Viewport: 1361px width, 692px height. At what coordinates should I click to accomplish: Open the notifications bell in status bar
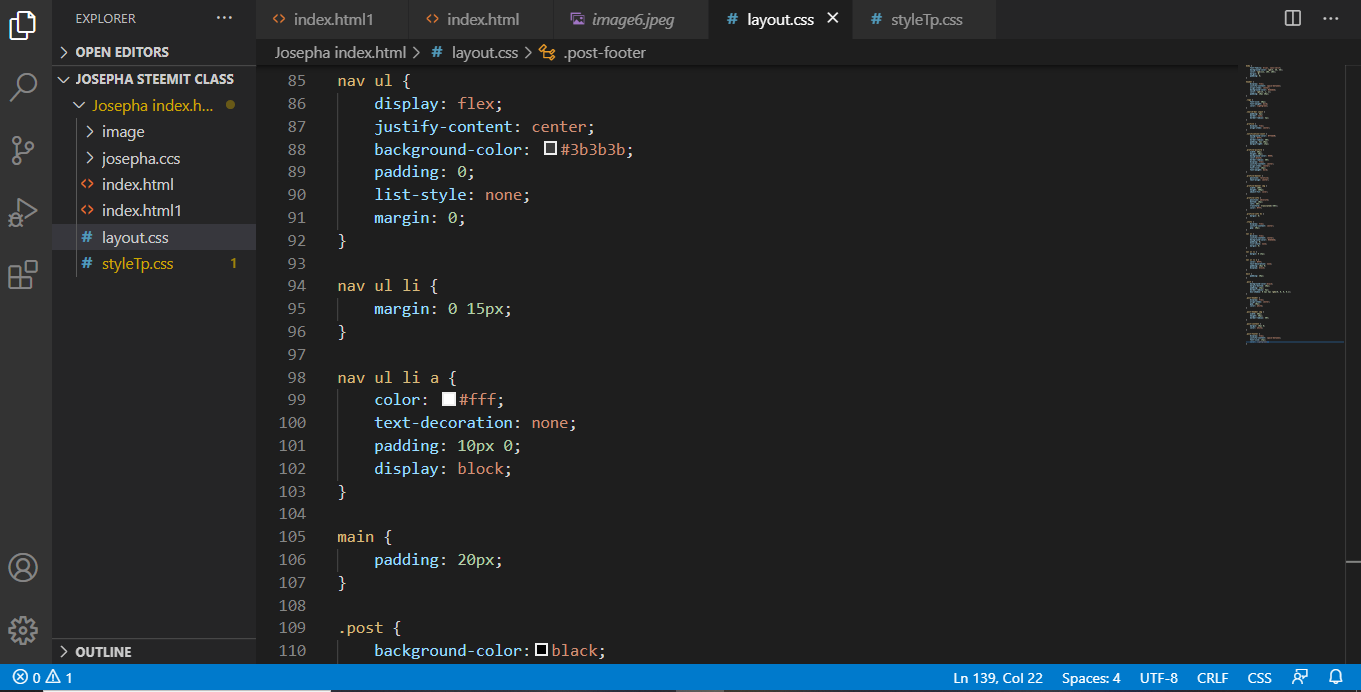pos(1335,678)
